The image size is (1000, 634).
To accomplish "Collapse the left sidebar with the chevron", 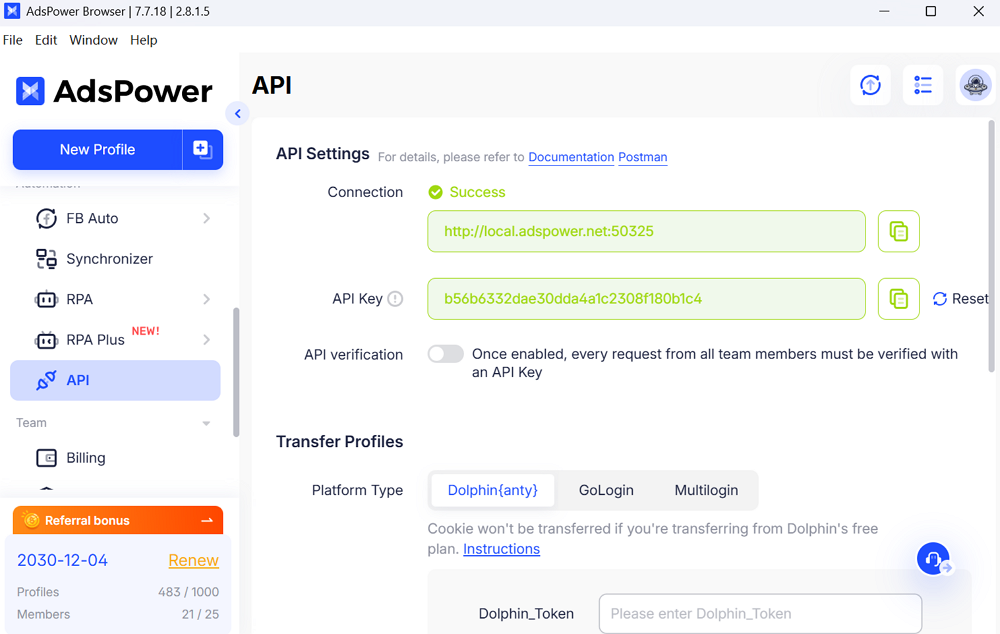I will [238, 113].
